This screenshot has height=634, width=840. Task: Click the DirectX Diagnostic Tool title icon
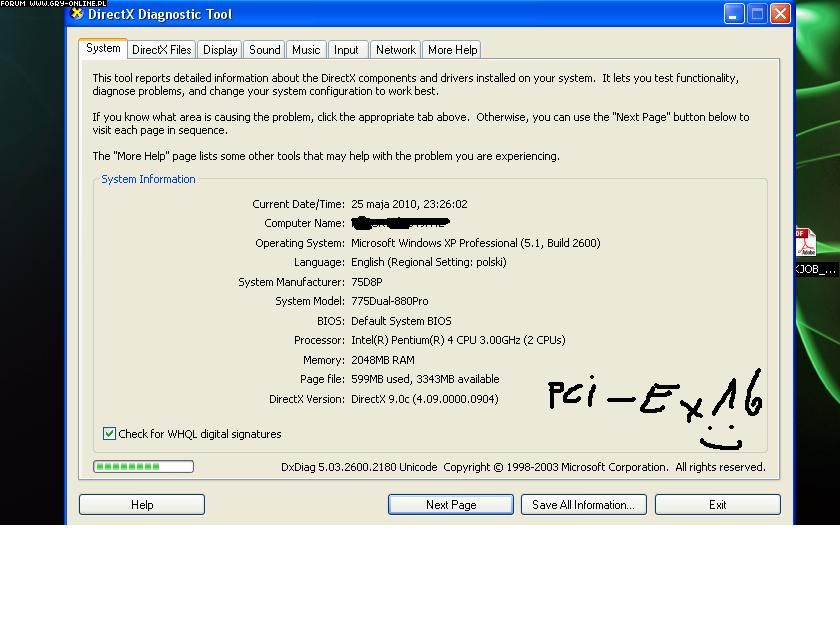pos(77,13)
